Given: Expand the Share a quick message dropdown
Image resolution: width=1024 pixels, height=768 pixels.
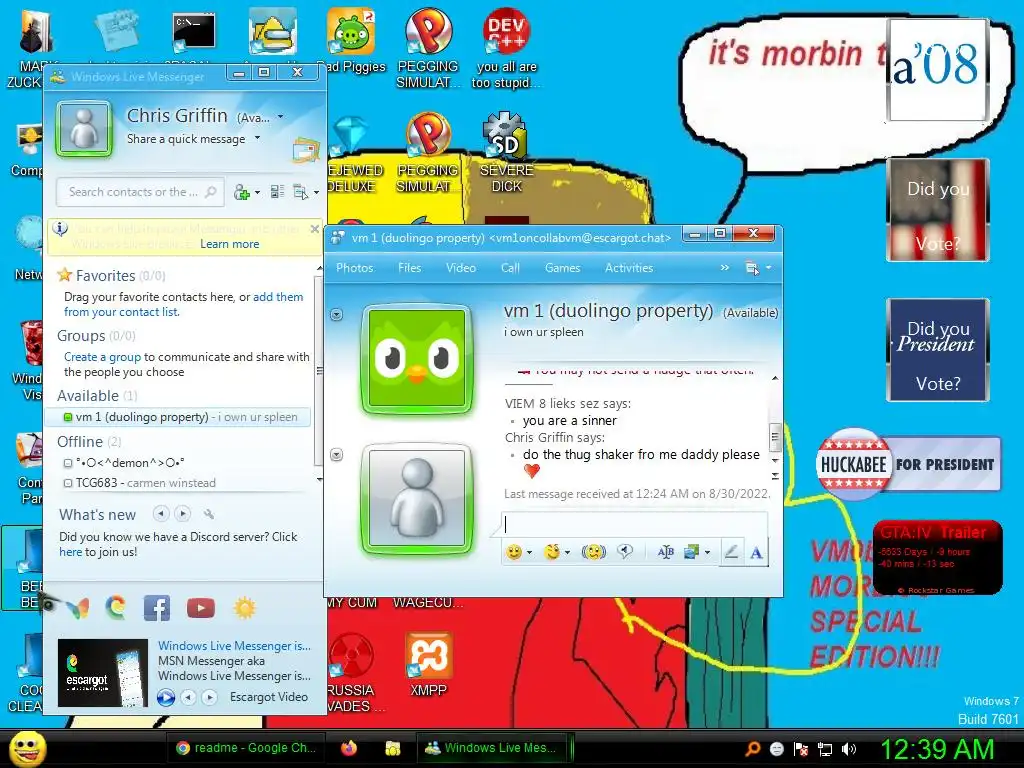Looking at the screenshot, I should (x=257, y=138).
